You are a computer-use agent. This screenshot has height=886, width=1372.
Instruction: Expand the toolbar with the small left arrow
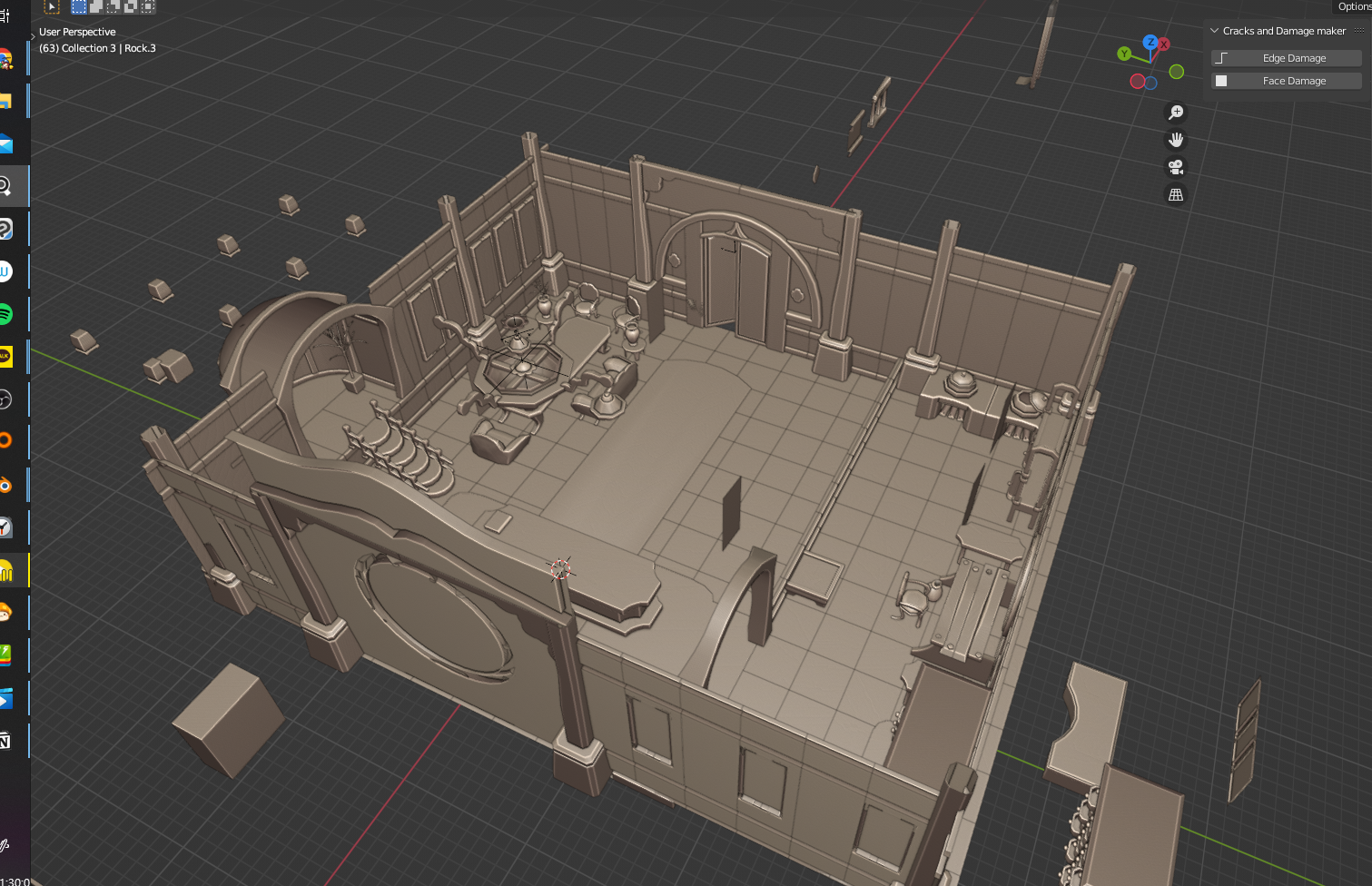[34, 35]
